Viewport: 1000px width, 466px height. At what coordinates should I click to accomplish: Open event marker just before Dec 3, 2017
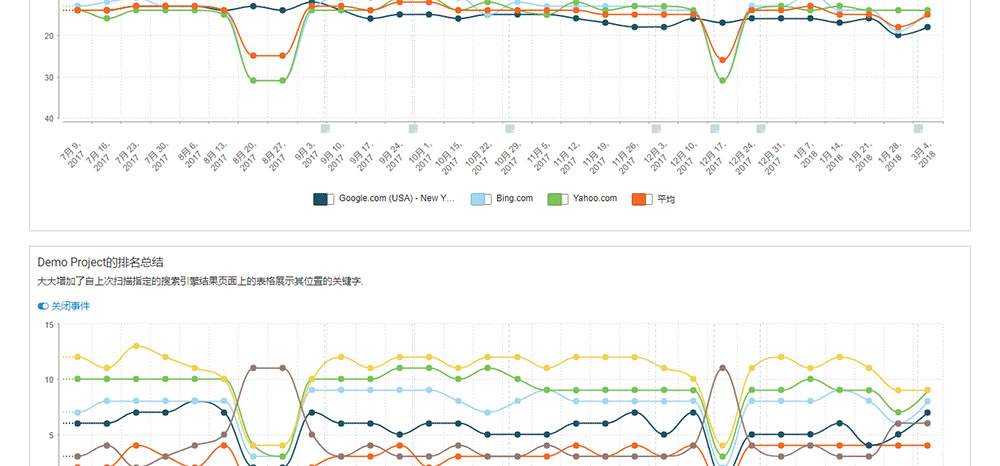click(656, 128)
